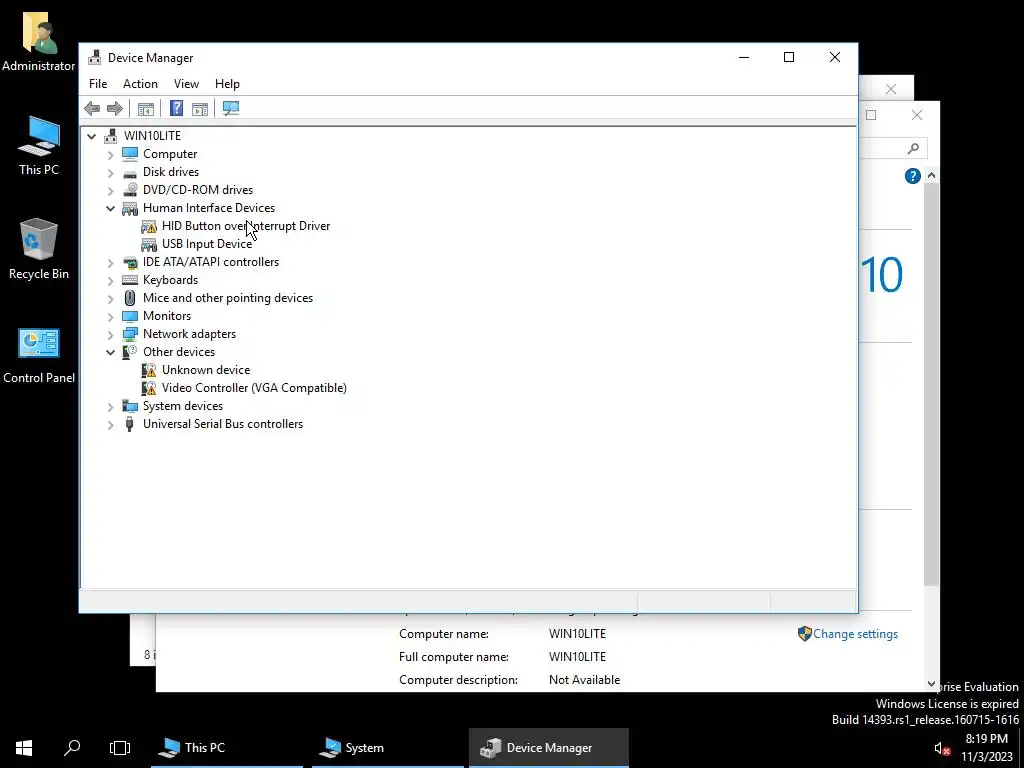Click the DVD/CD-ROM drives icon

coord(130,190)
